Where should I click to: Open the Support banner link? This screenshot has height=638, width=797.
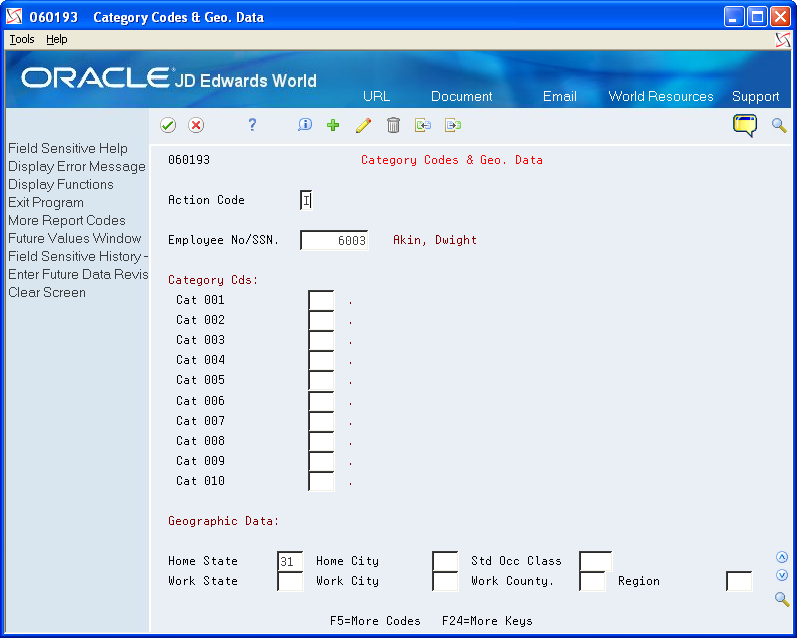click(755, 96)
